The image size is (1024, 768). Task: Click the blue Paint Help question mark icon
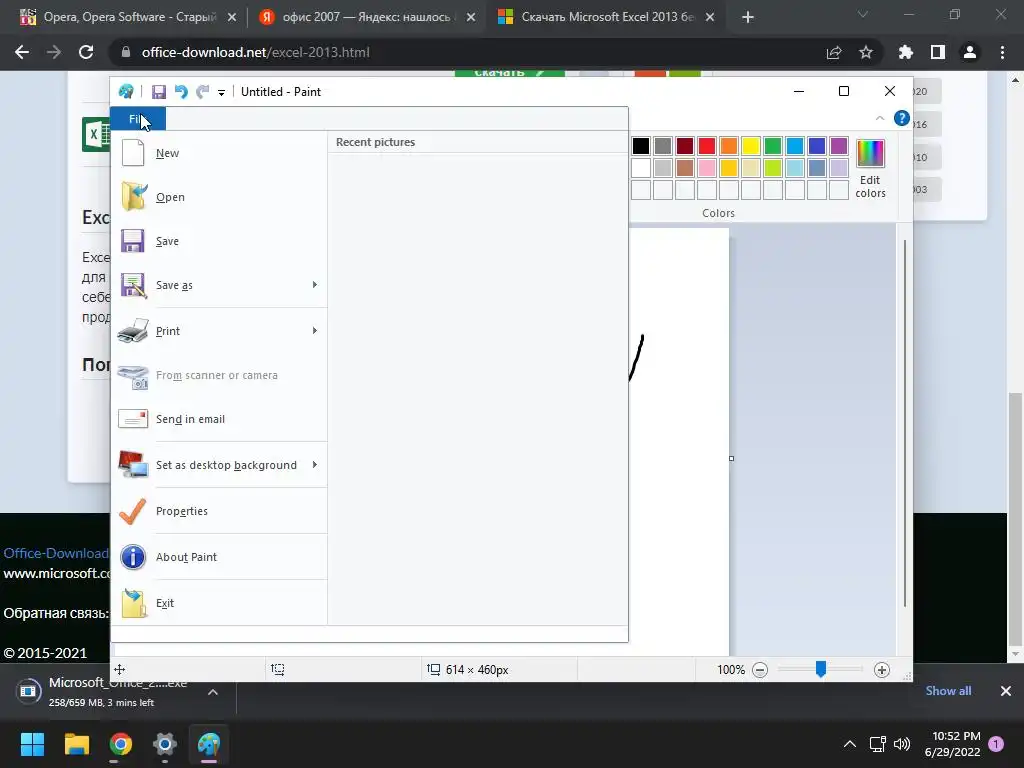point(901,118)
